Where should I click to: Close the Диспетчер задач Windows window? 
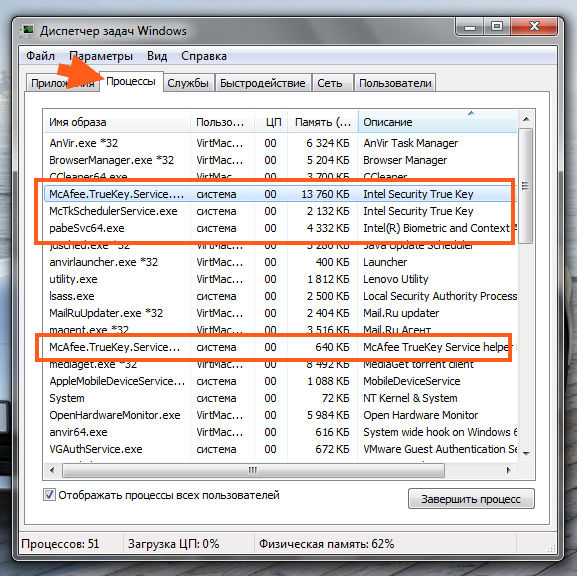click(x=534, y=26)
